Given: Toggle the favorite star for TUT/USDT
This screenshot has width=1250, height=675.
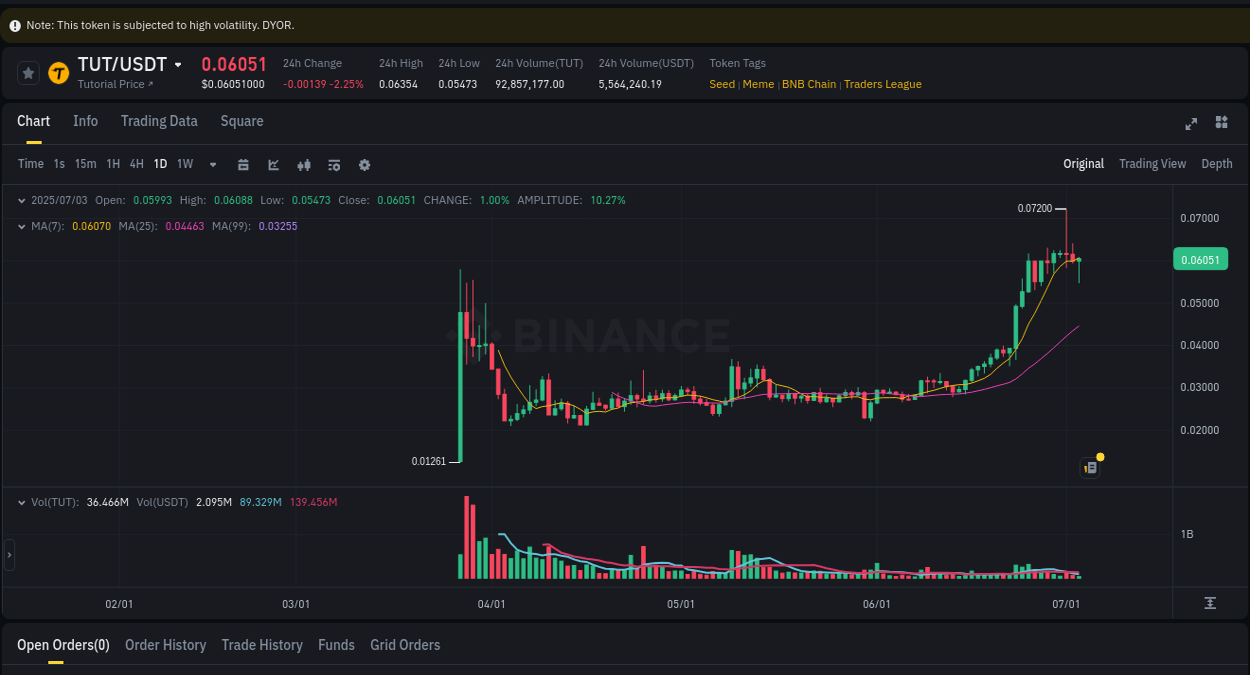Looking at the screenshot, I should (28, 73).
